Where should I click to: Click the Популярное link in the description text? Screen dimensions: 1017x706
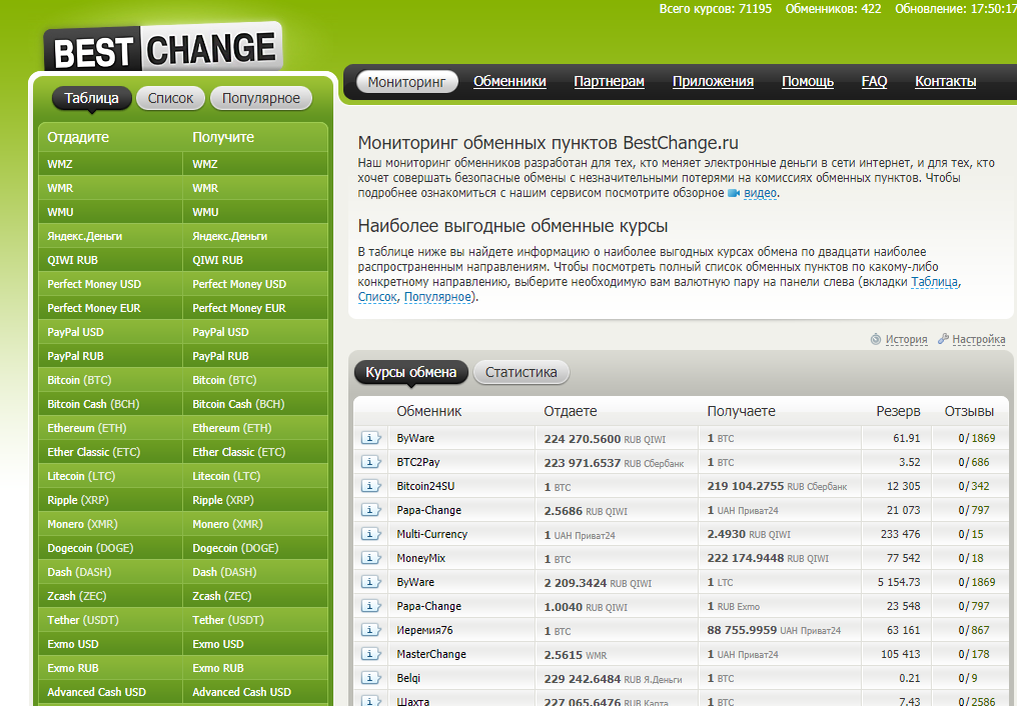[438, 297]
